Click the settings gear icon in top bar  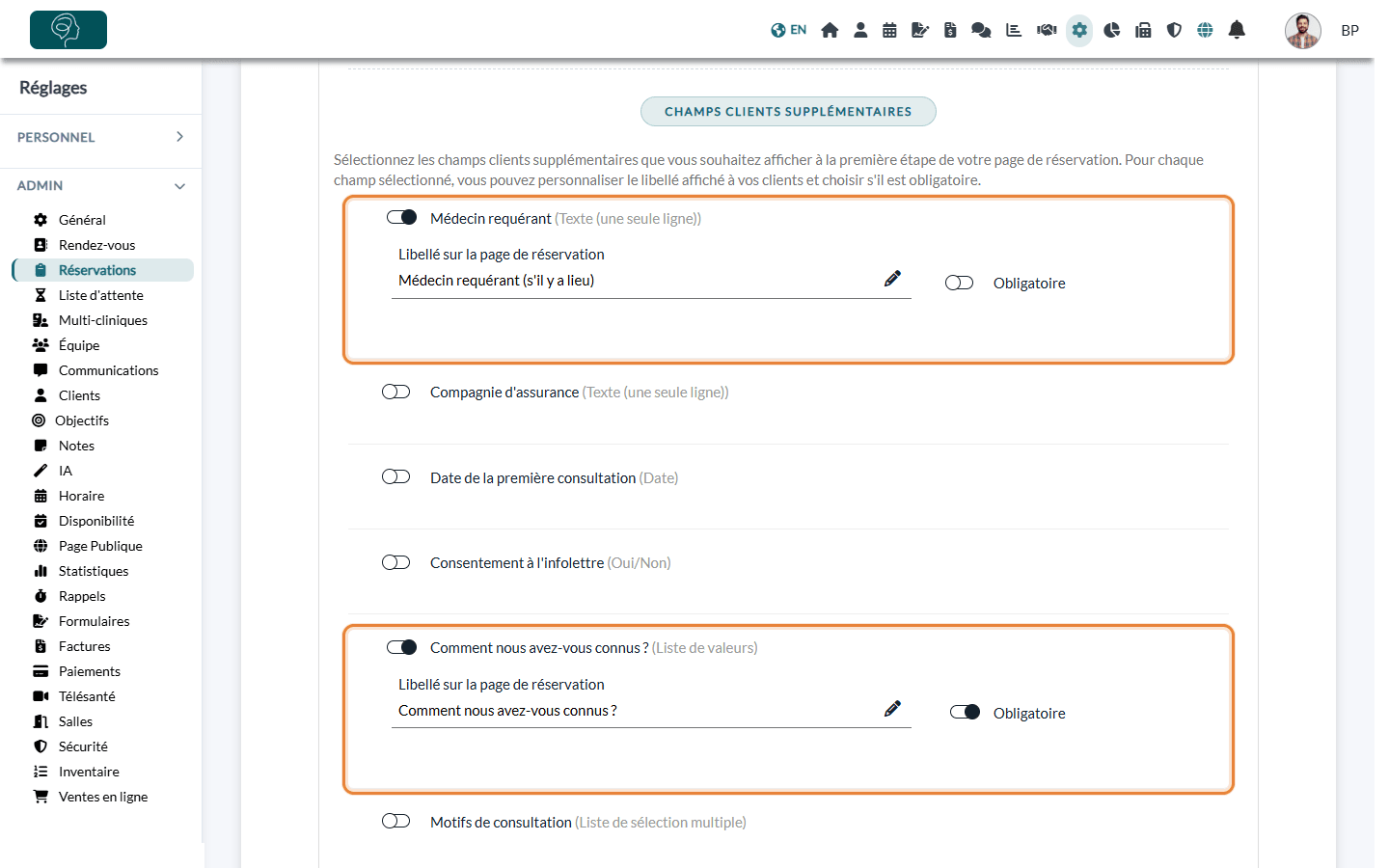(x=1079, y=30)
